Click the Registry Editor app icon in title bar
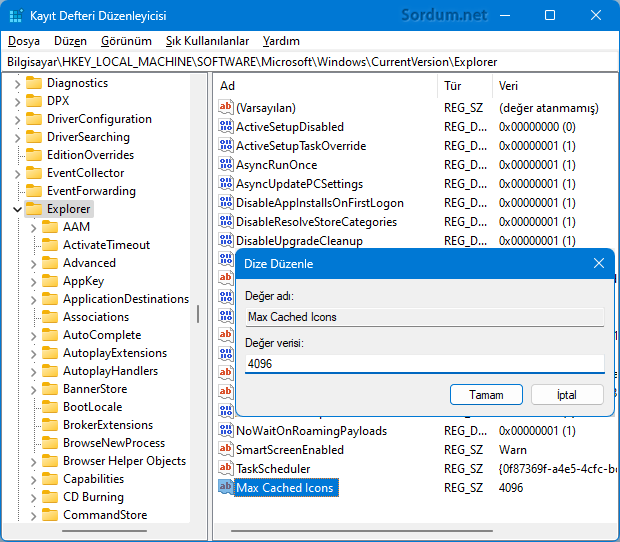Screen dimensions: 620x542 pyautogui.click(x=16, y=16)
